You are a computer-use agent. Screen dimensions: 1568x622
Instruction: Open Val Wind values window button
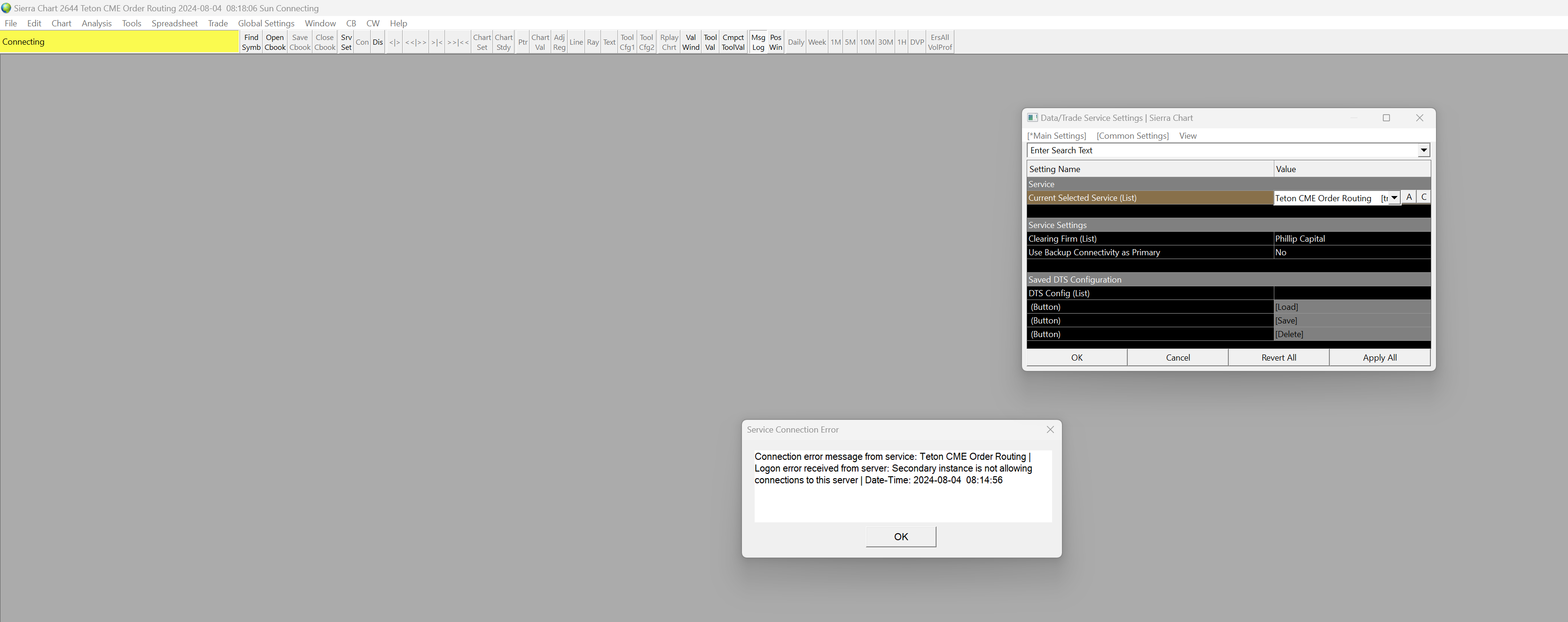pyautogui.click(x=690, y=42)
